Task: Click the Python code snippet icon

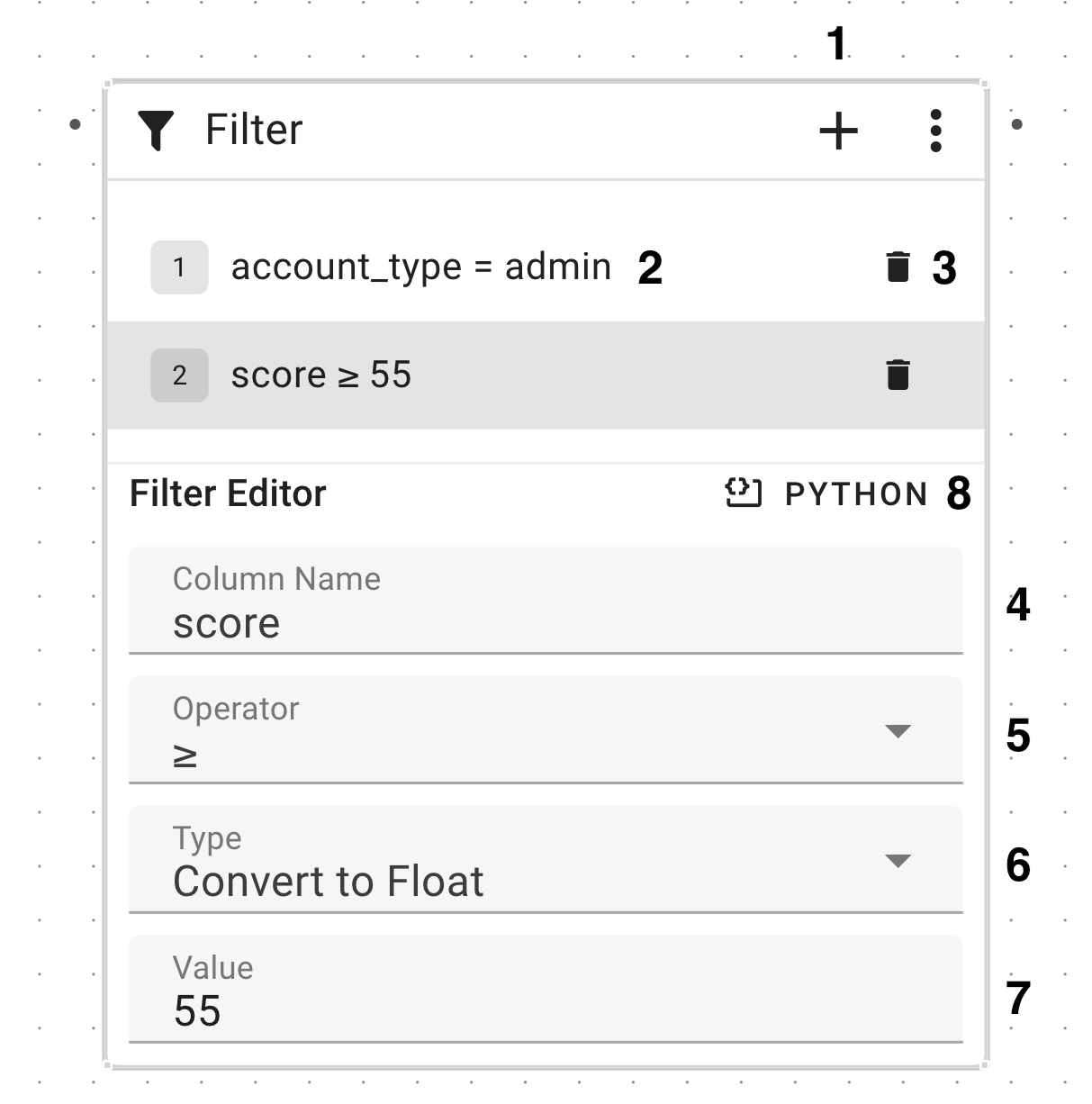Action: (744, 493)
